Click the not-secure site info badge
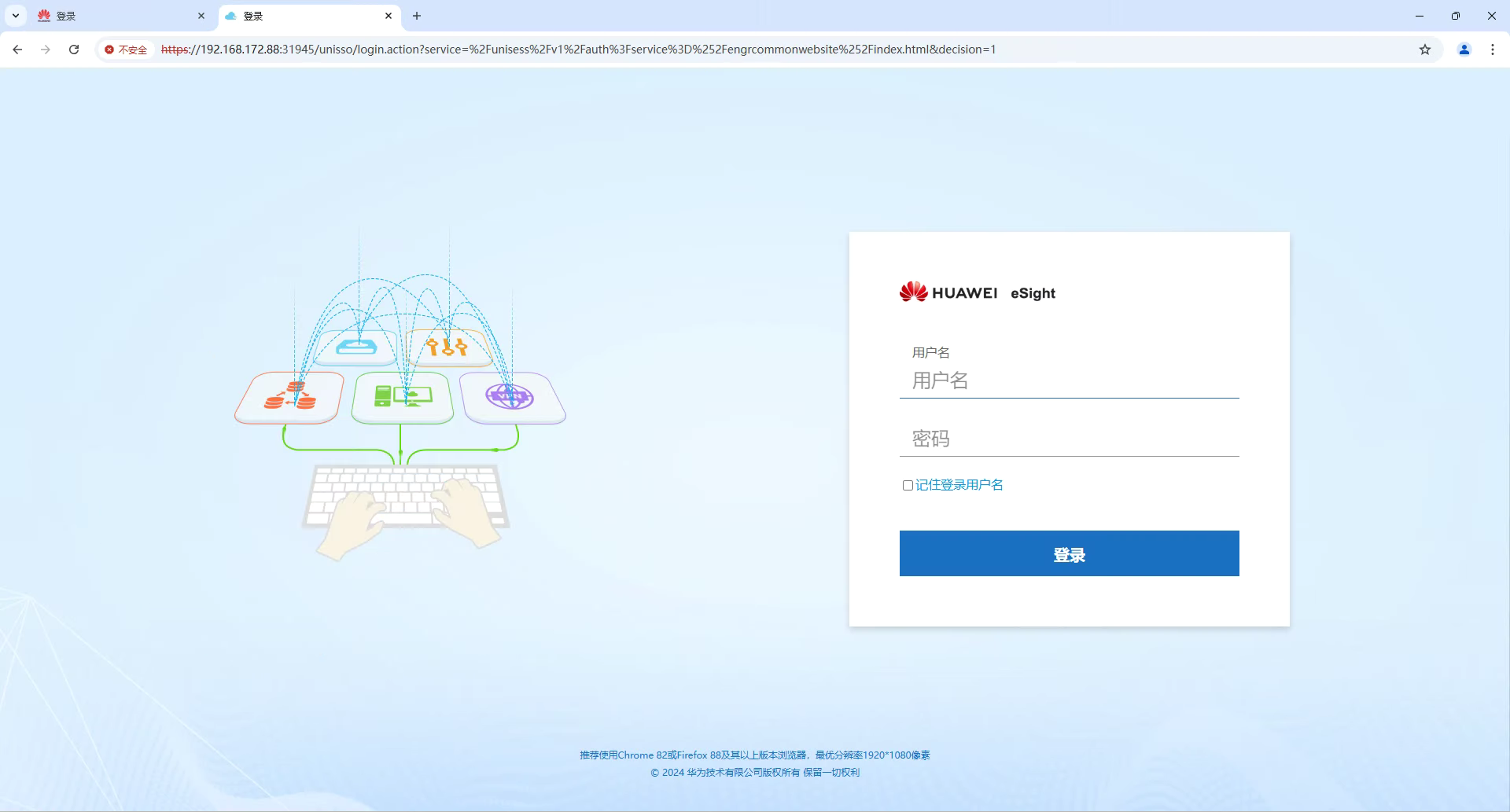The height and width of the screenshot is (812, 1510). click(x=126, y=50)
